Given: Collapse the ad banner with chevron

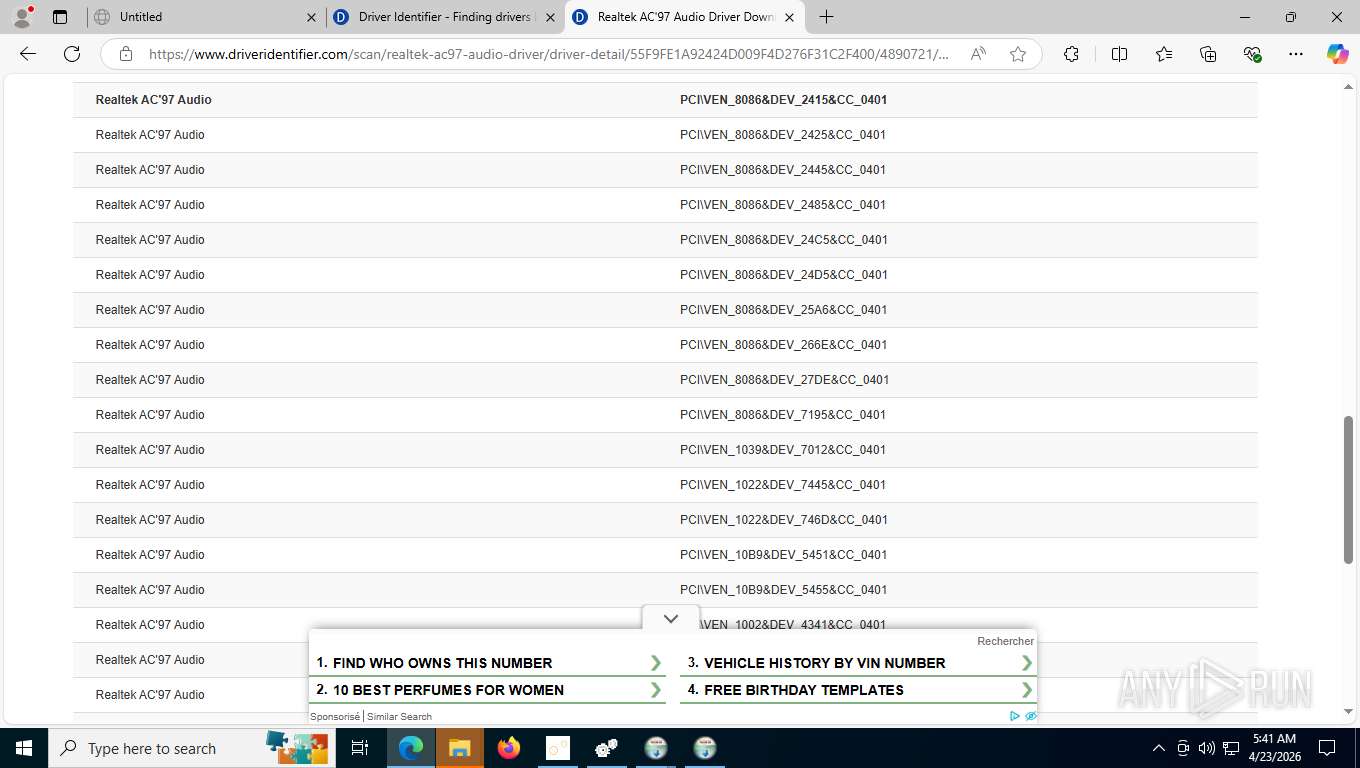Looking at the screenshot, I should [671, 619].
